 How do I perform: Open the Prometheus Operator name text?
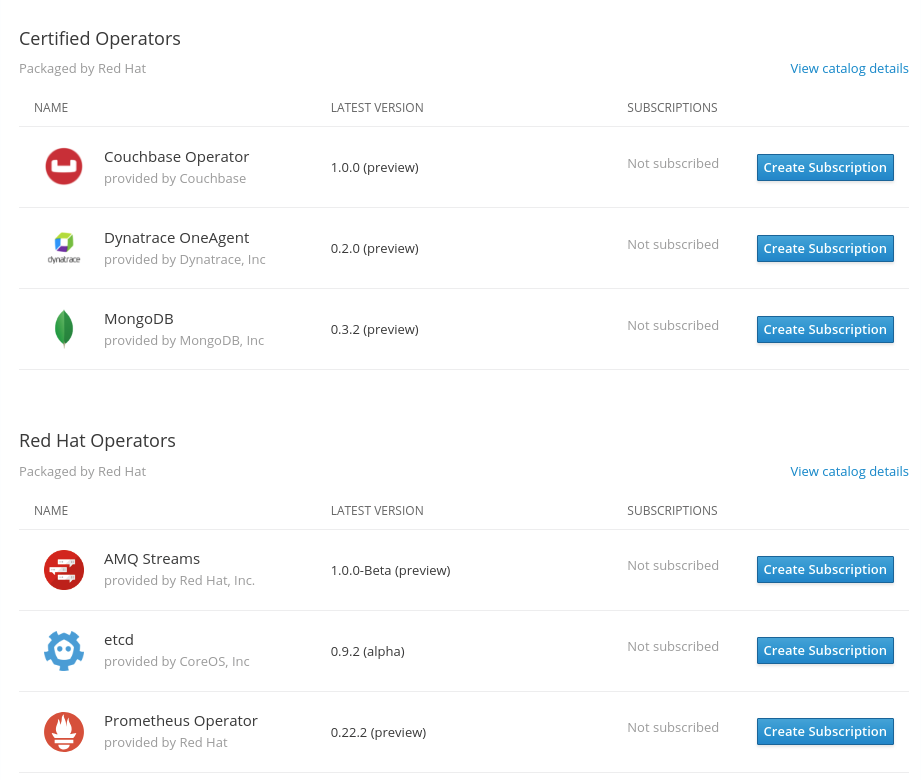point(181,721)
